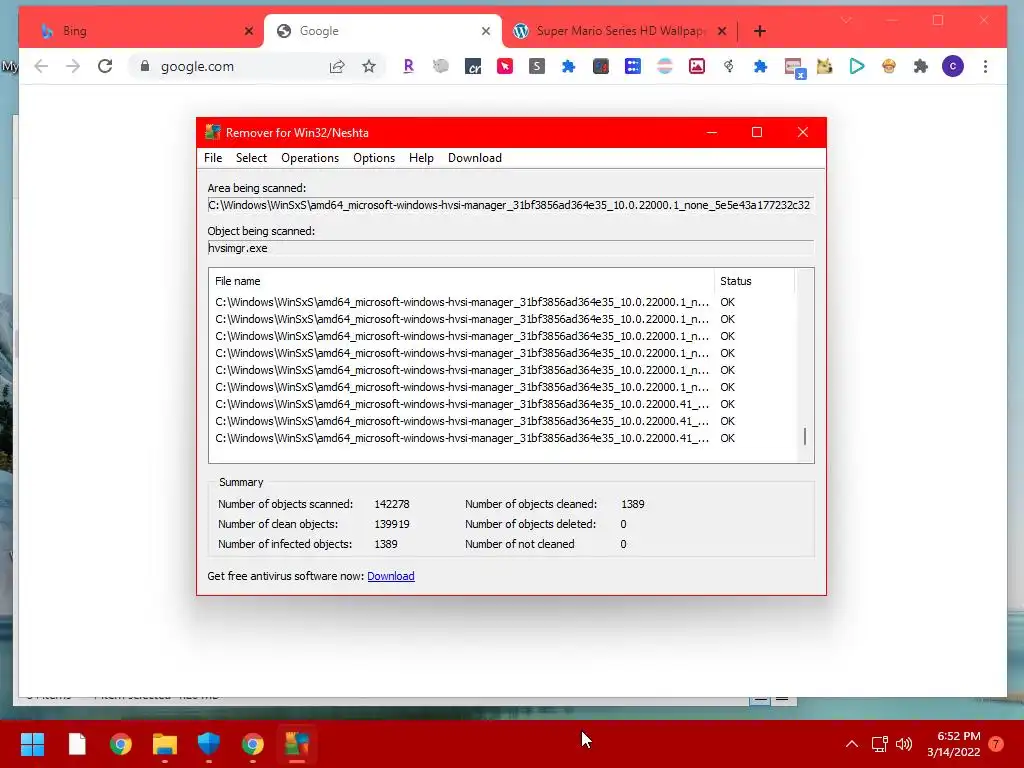Click the Chrome back arrow

pos(41,66)
